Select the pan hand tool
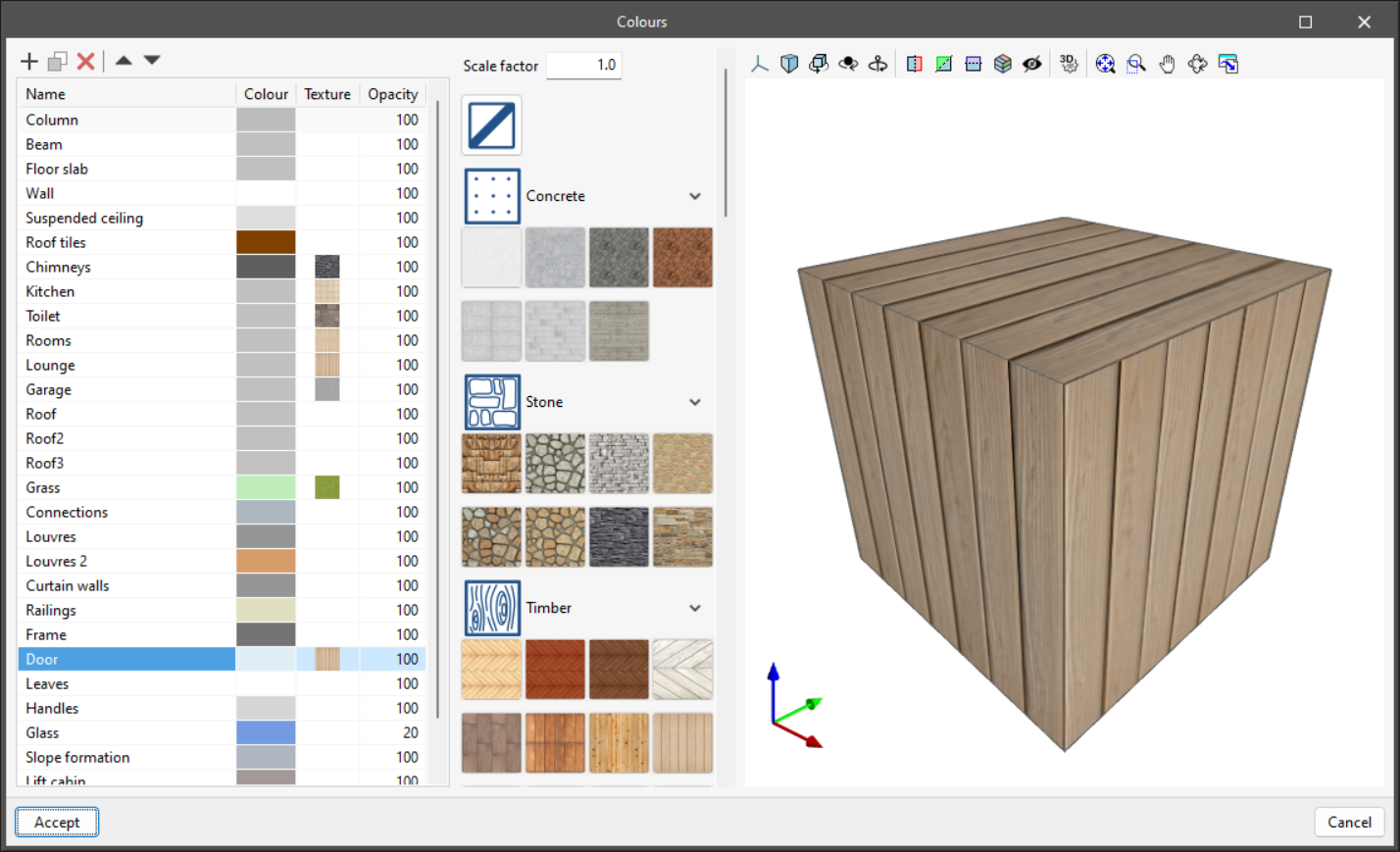This screenshot has height=852, width=1400. [x=1168, y=63]
